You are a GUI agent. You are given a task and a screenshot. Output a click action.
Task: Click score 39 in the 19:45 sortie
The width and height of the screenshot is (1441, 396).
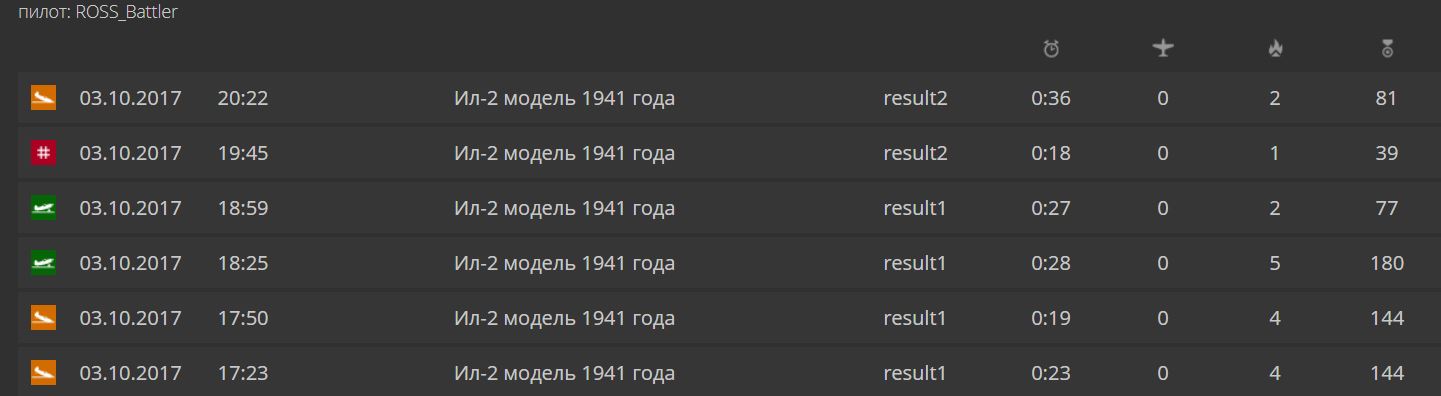pos(1387,154)
